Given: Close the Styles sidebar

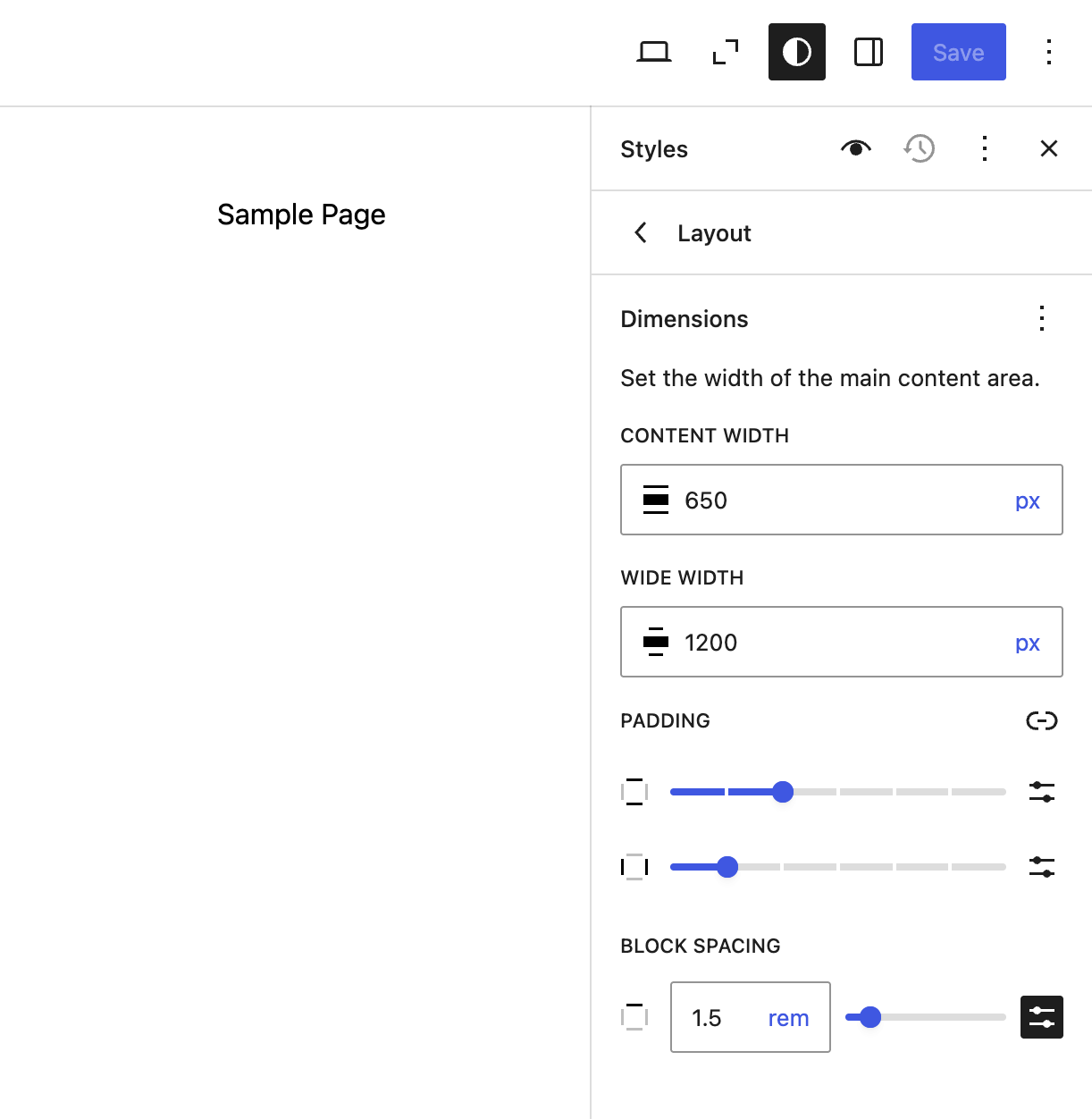Looking at the screenshot, I should (x=1048, y=148).
